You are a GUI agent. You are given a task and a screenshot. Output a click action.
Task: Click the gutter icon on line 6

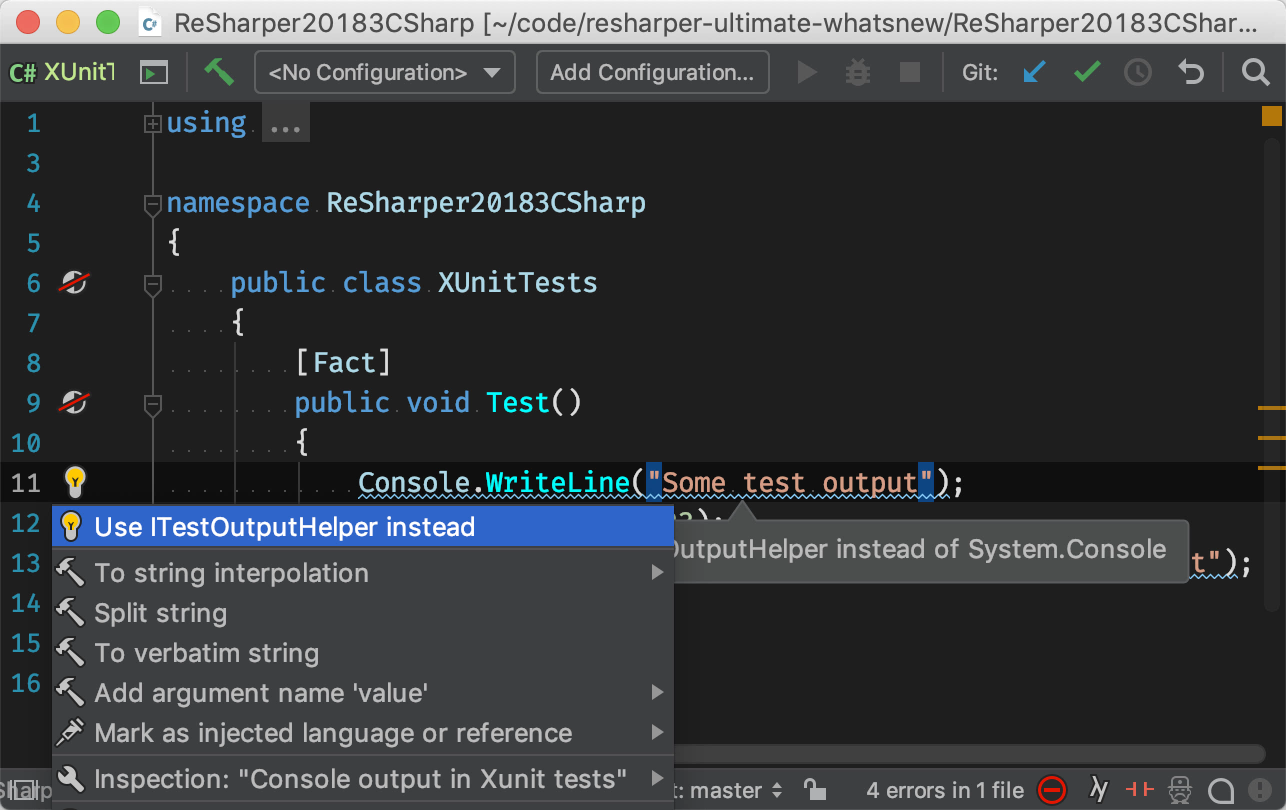click(x=73, y=283)
